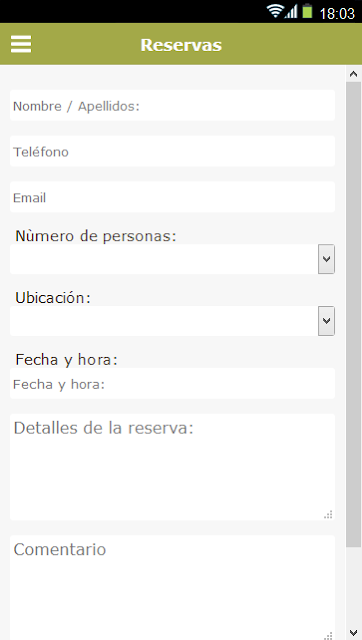Focus the Nombre / Apellidos field
The image size is (362, 640).
pyautogui.click(x=172, y=105)
